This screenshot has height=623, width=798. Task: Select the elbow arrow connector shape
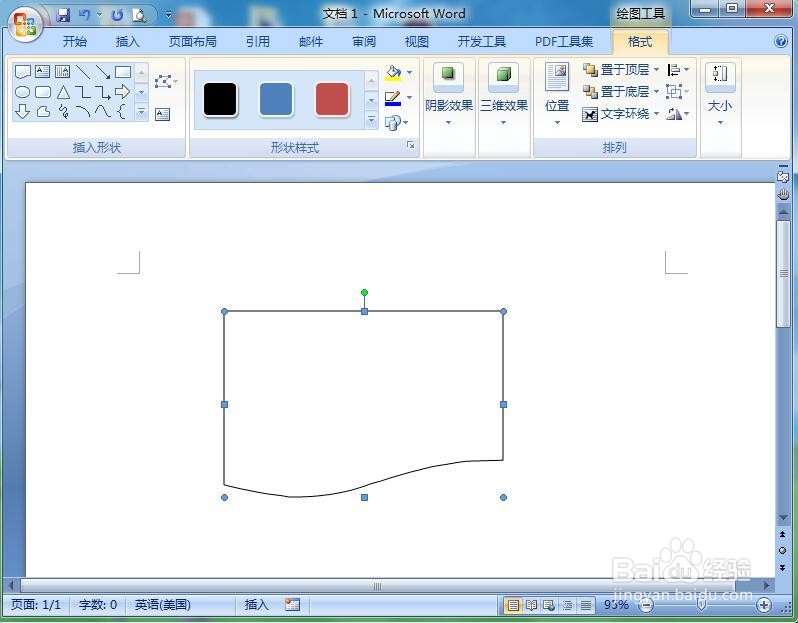(x=102, y=92)
